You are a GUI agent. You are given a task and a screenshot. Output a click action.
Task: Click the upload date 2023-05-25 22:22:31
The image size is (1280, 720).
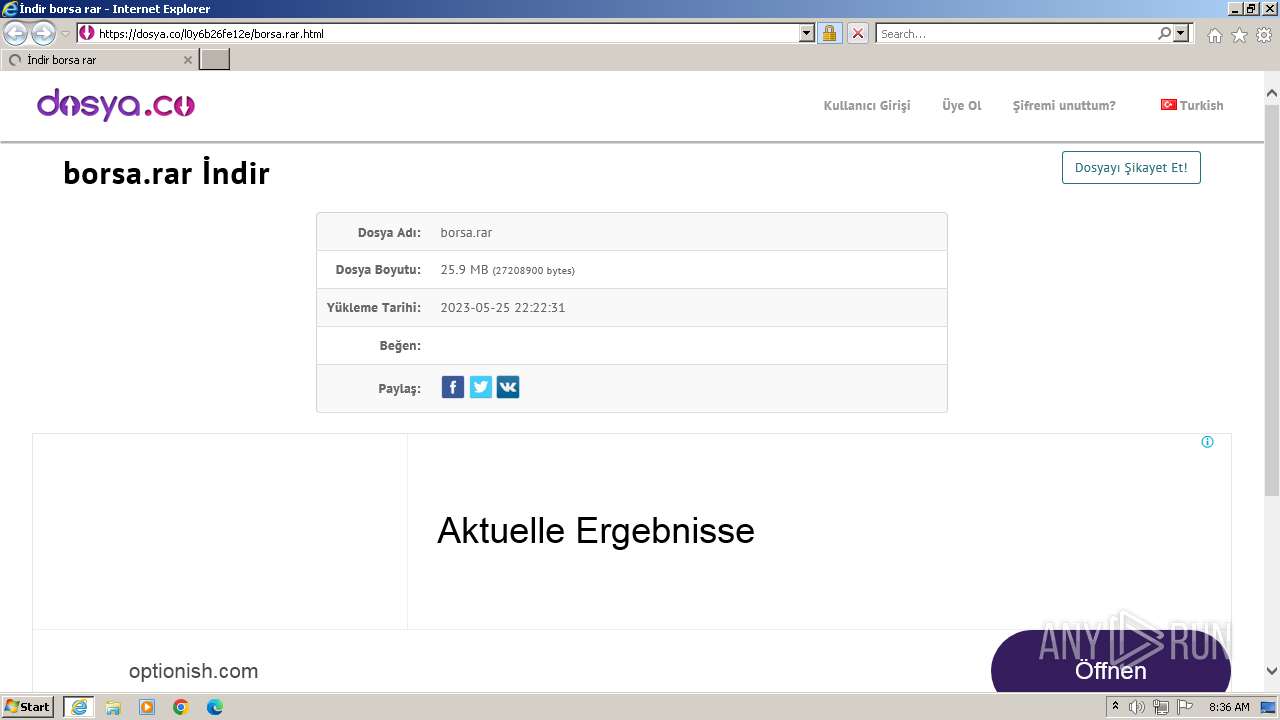tap(503, 308)
